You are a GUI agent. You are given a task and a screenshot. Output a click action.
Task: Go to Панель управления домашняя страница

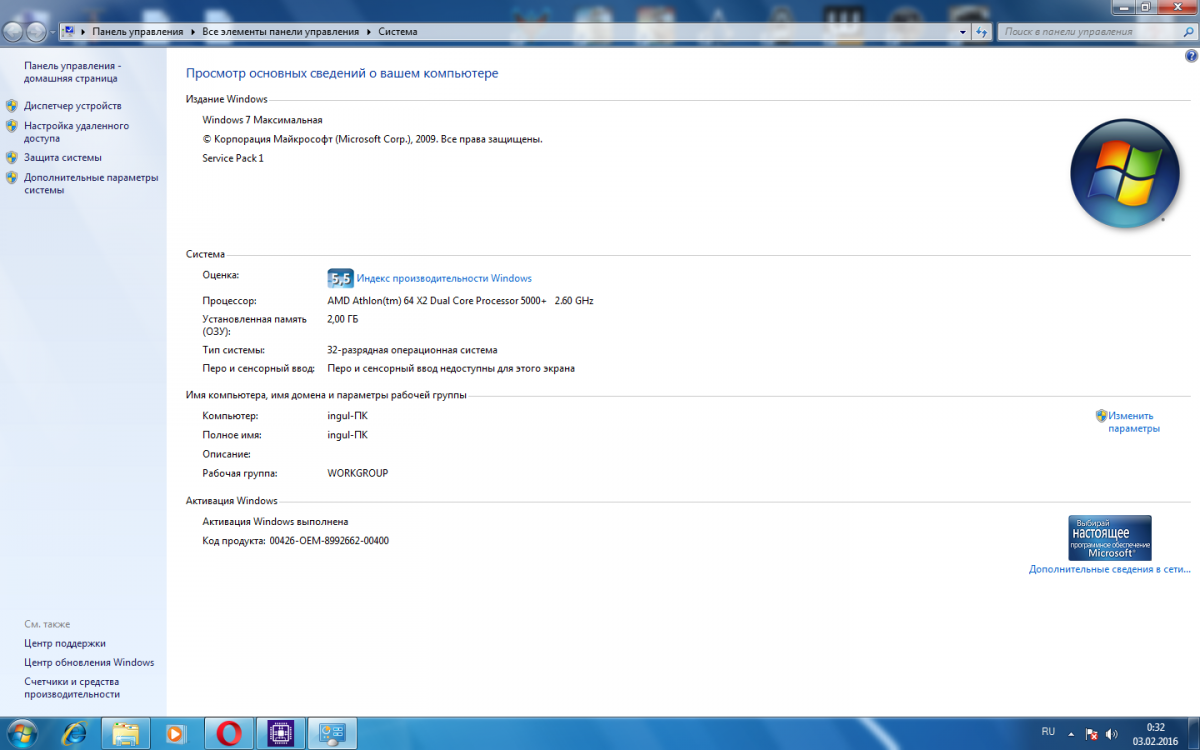click(x=72, y=71)
